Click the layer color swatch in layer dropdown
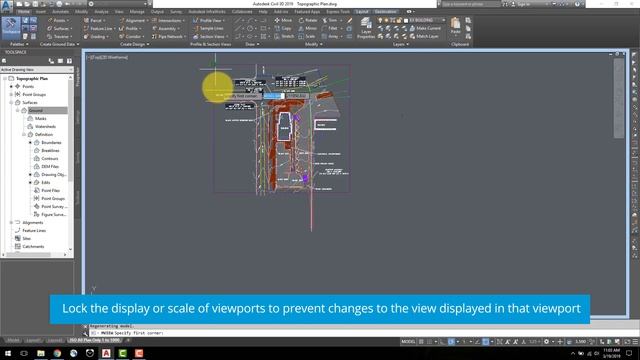The image size is (640, 360). click(x=406, y=20)
